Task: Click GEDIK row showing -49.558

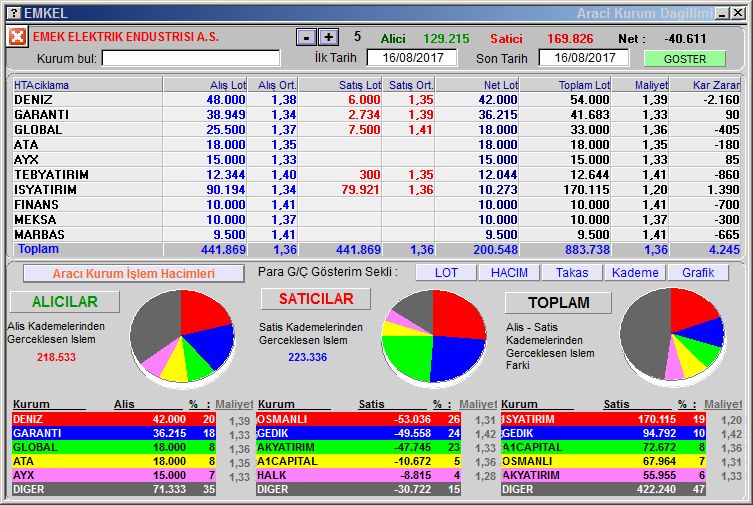Action: pos(358,433)
